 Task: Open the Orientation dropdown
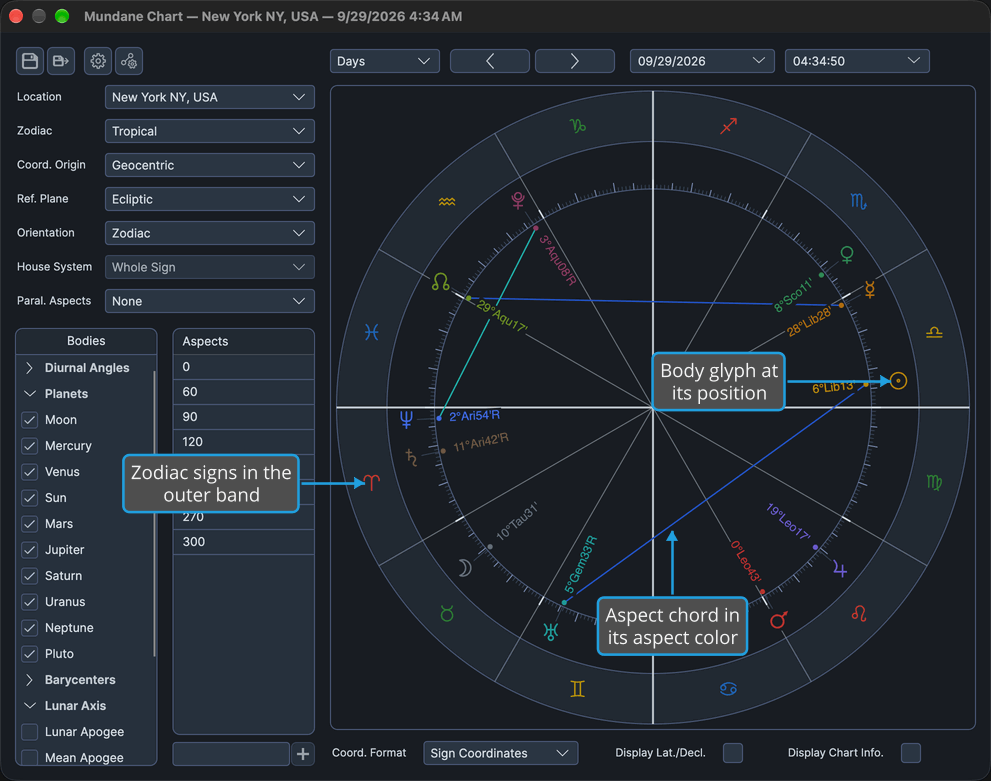point(210,233)
